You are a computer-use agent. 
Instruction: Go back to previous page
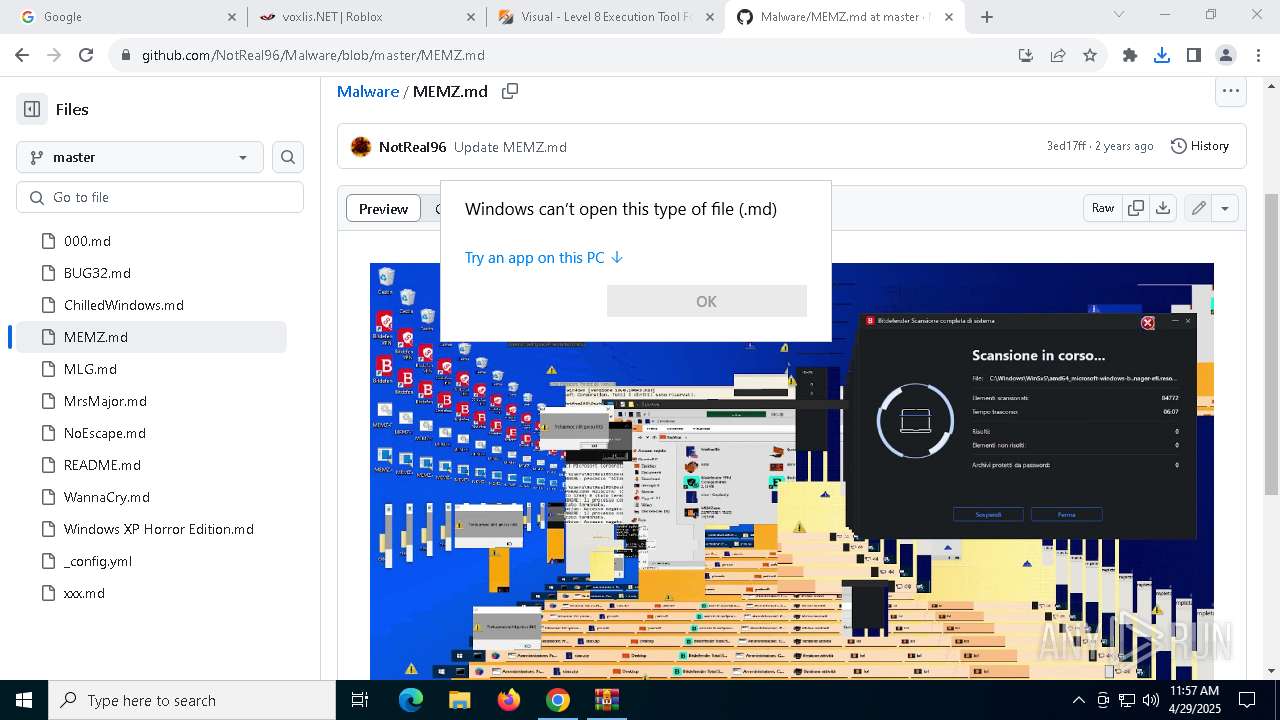coord(23,56)
